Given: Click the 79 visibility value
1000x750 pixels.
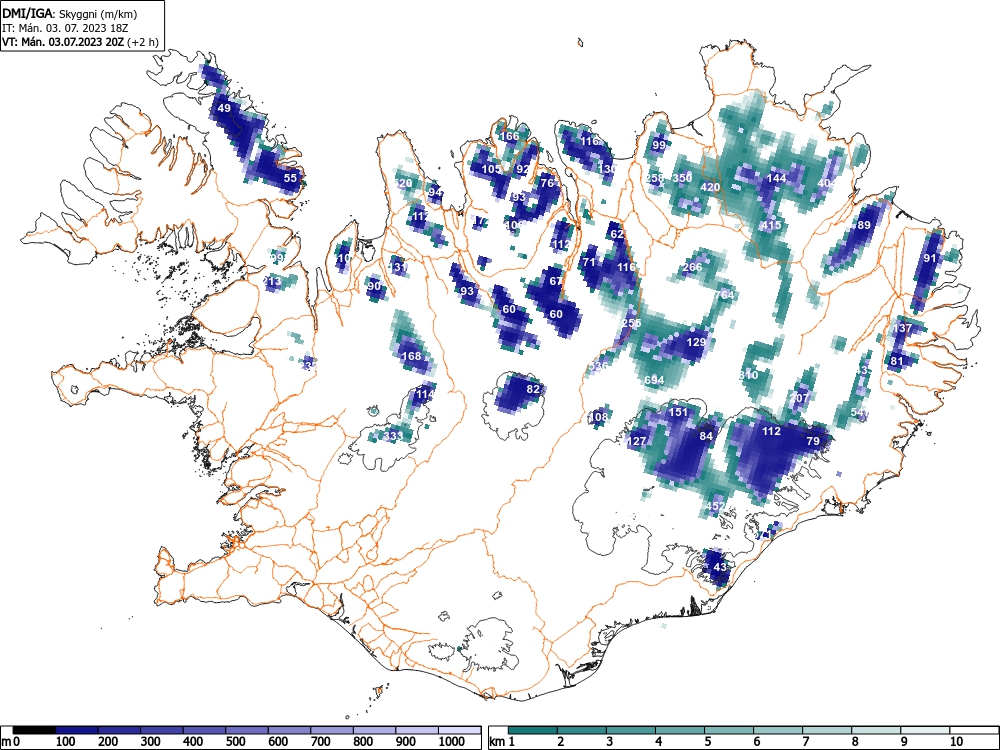Looking at the screenshot, I should click(x=812, y=441).
